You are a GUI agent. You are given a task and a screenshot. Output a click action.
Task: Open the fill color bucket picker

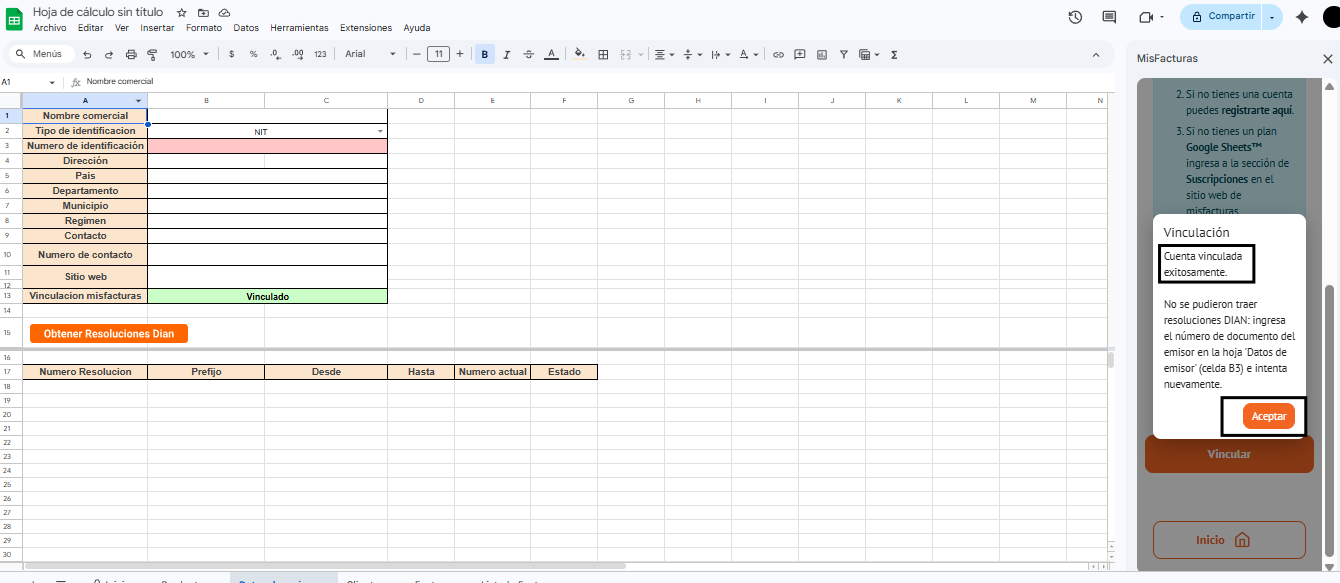[581, 54]
